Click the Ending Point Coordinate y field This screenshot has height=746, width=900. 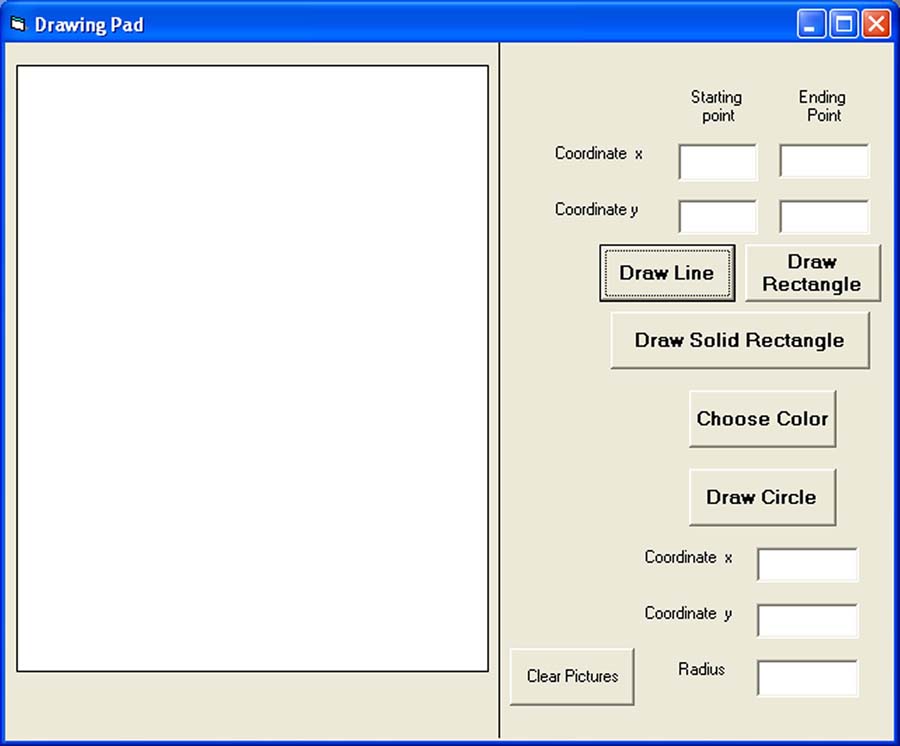(823, 217)
